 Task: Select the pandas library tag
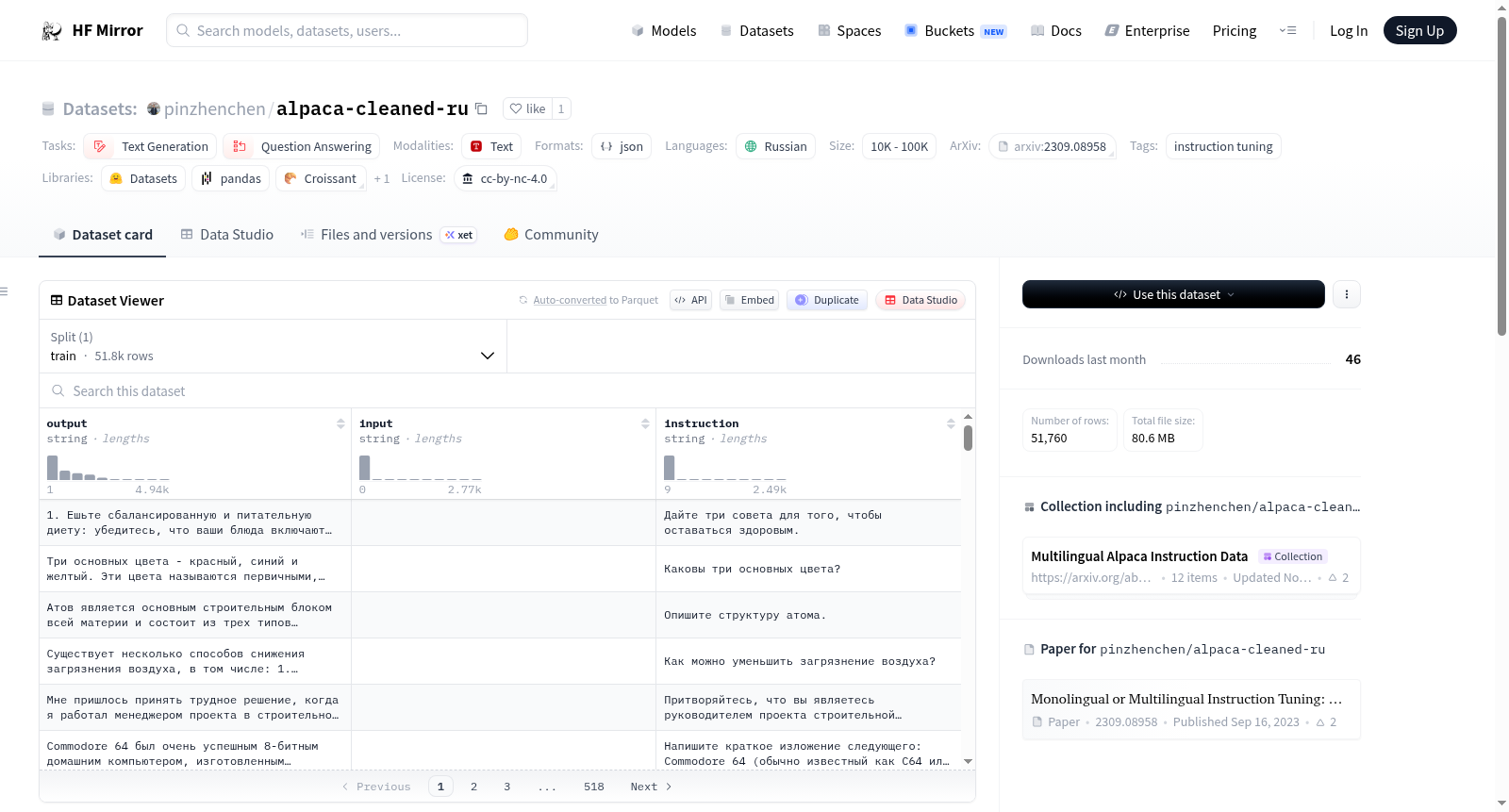point(231,178)
